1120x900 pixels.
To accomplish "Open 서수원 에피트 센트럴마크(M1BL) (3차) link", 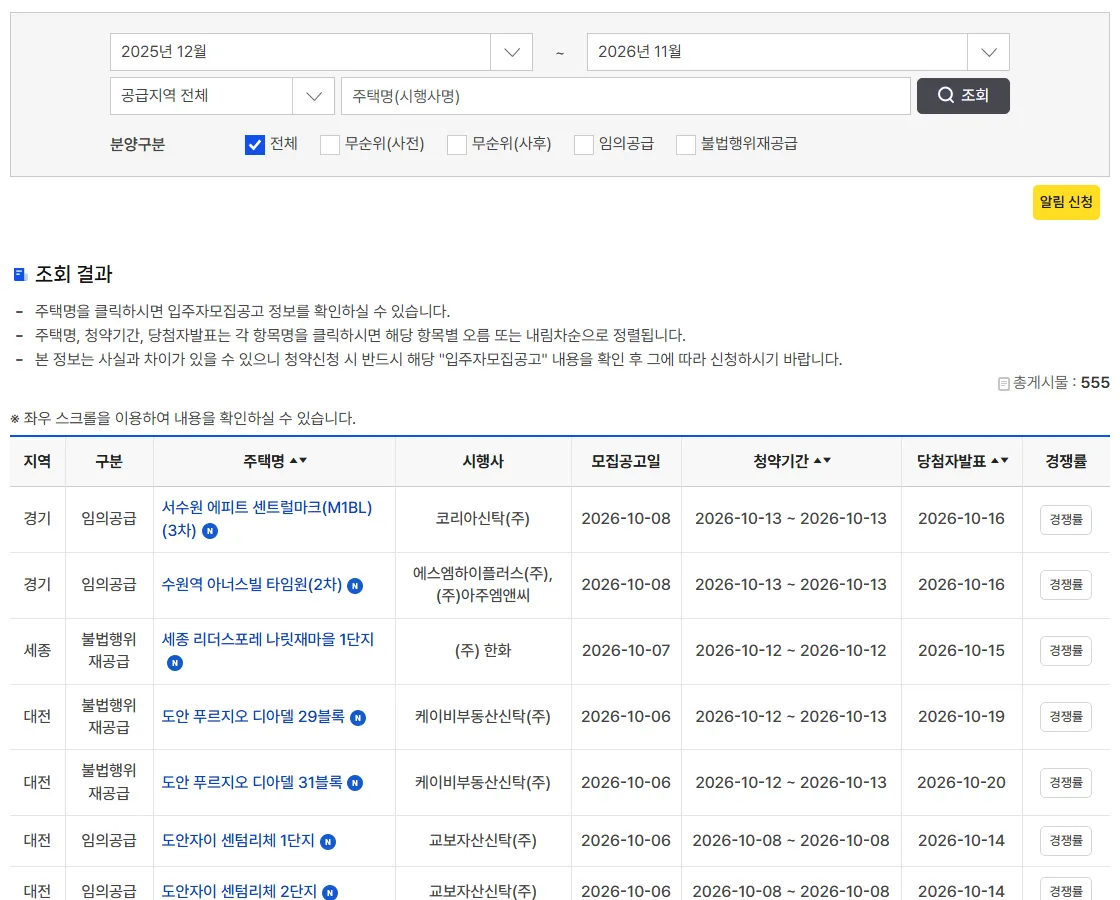I will (266, 519).
